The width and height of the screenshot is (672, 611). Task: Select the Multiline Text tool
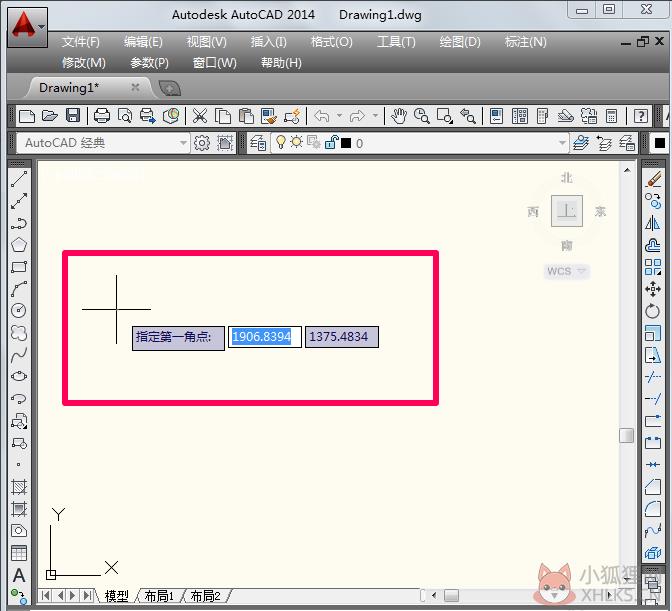19,575
